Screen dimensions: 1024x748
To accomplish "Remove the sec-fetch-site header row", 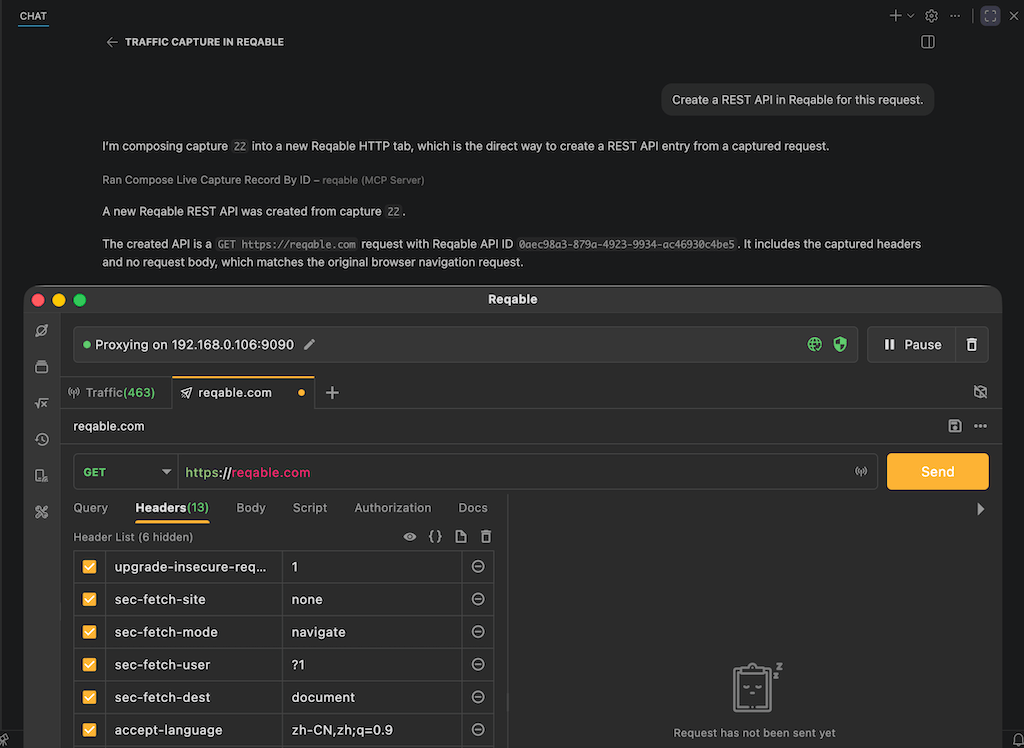I will pos(478,599).
